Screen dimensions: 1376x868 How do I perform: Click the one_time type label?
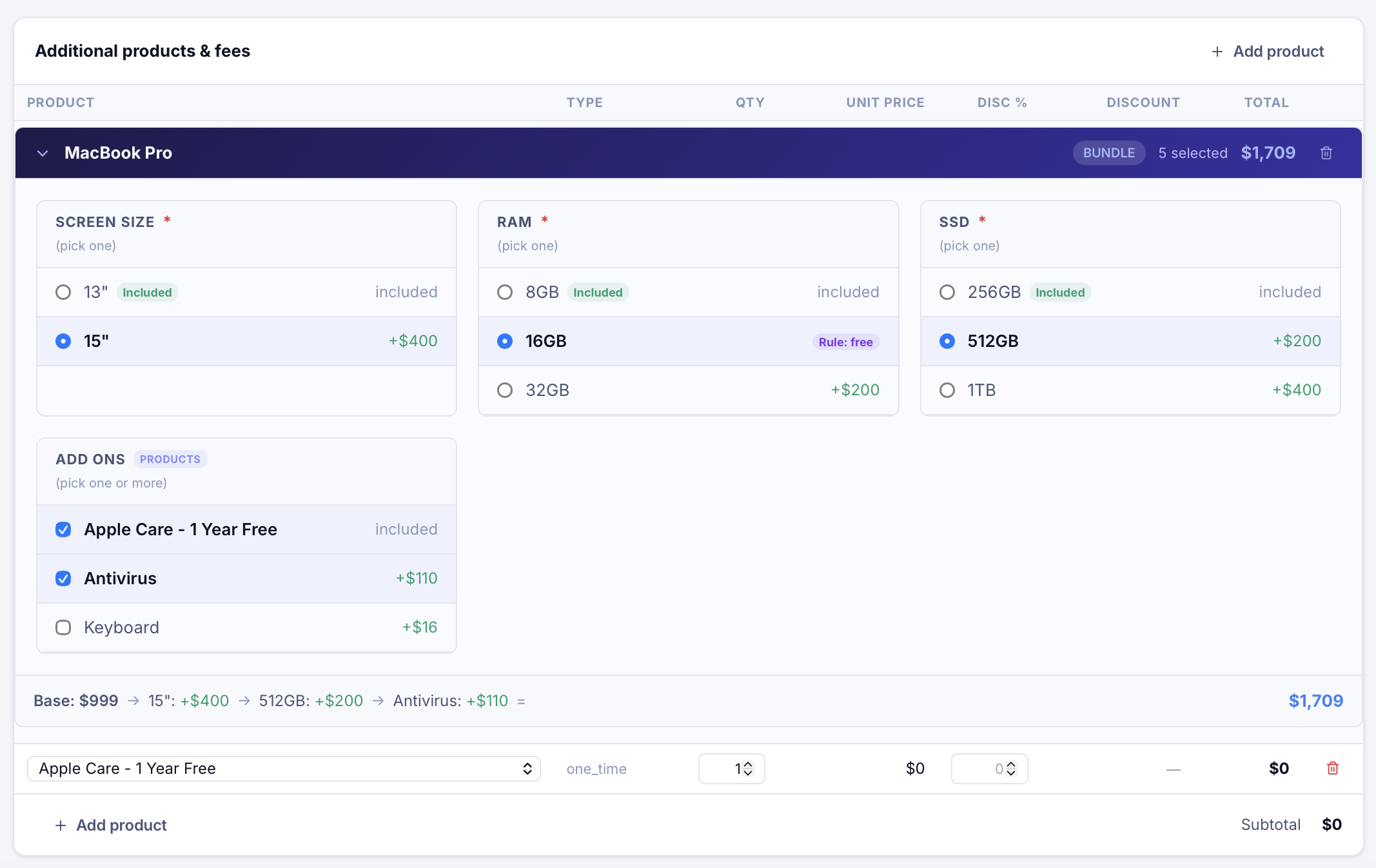click(596, 769)
